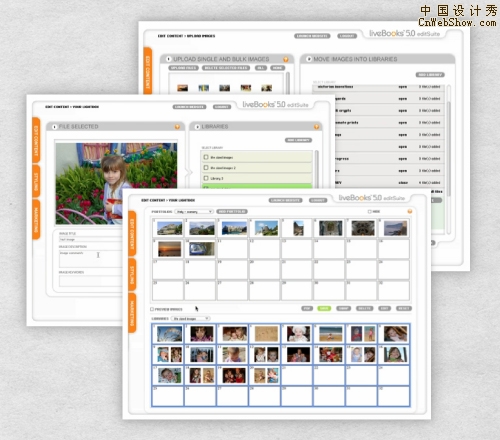
Task: Click the orange help icon in File Selected panel
Action: [177, 127]
